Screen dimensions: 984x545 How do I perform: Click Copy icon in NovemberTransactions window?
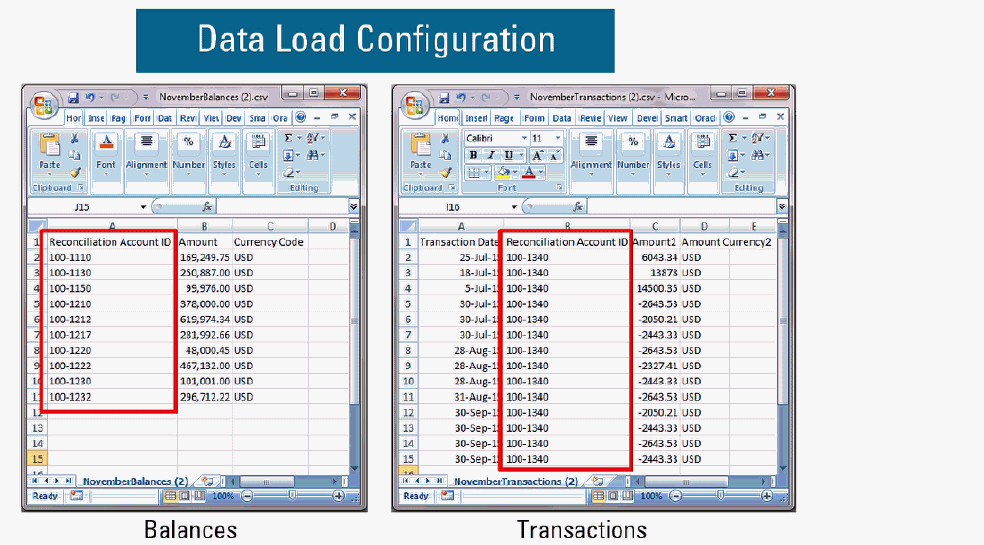click(x=445, y=155)
